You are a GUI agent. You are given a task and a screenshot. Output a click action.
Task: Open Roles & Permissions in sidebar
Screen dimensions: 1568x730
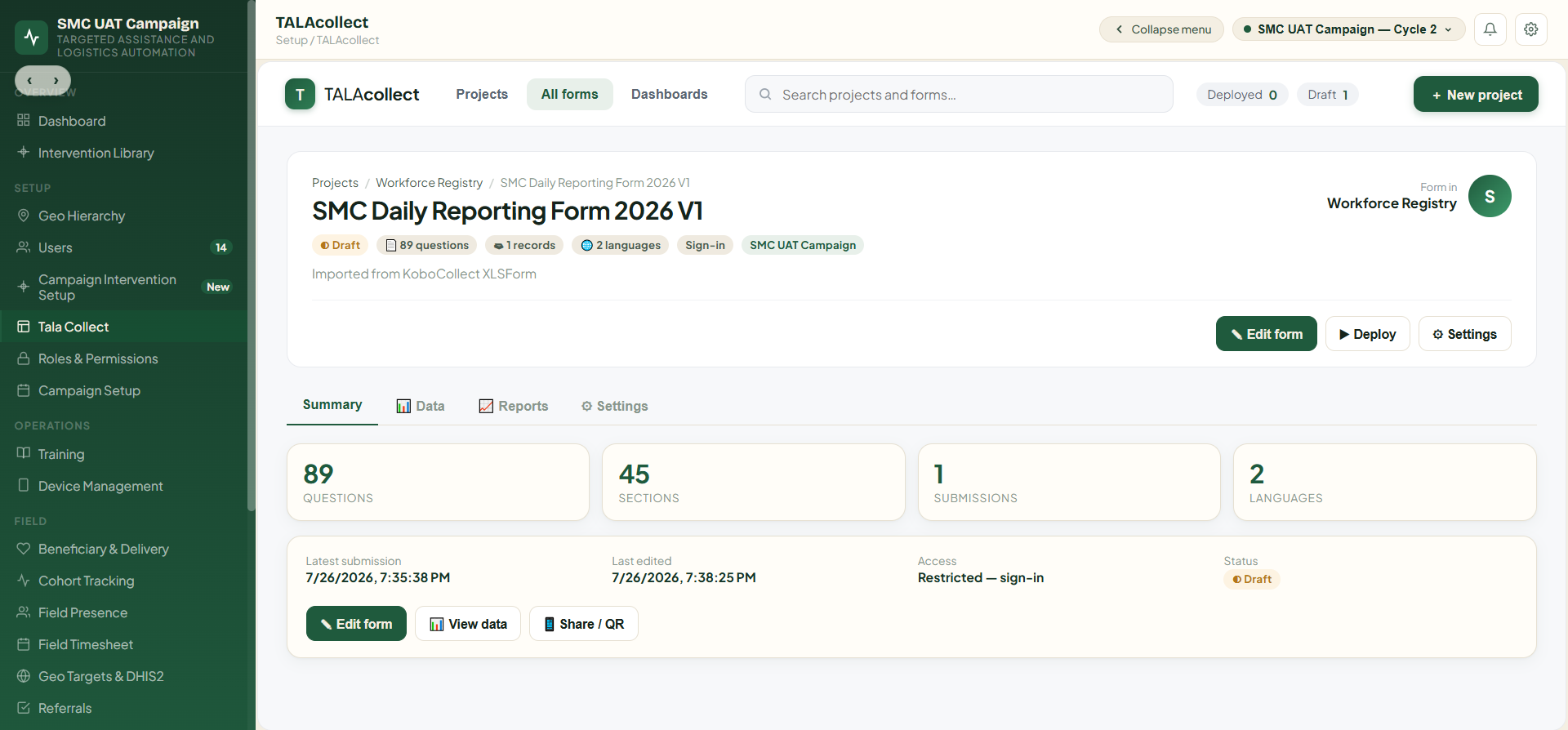click(x=123, y=358)
